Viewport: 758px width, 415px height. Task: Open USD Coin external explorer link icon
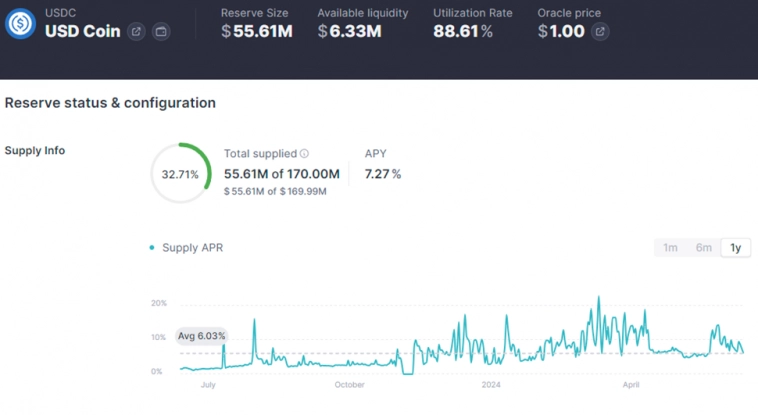pos(137,32)
